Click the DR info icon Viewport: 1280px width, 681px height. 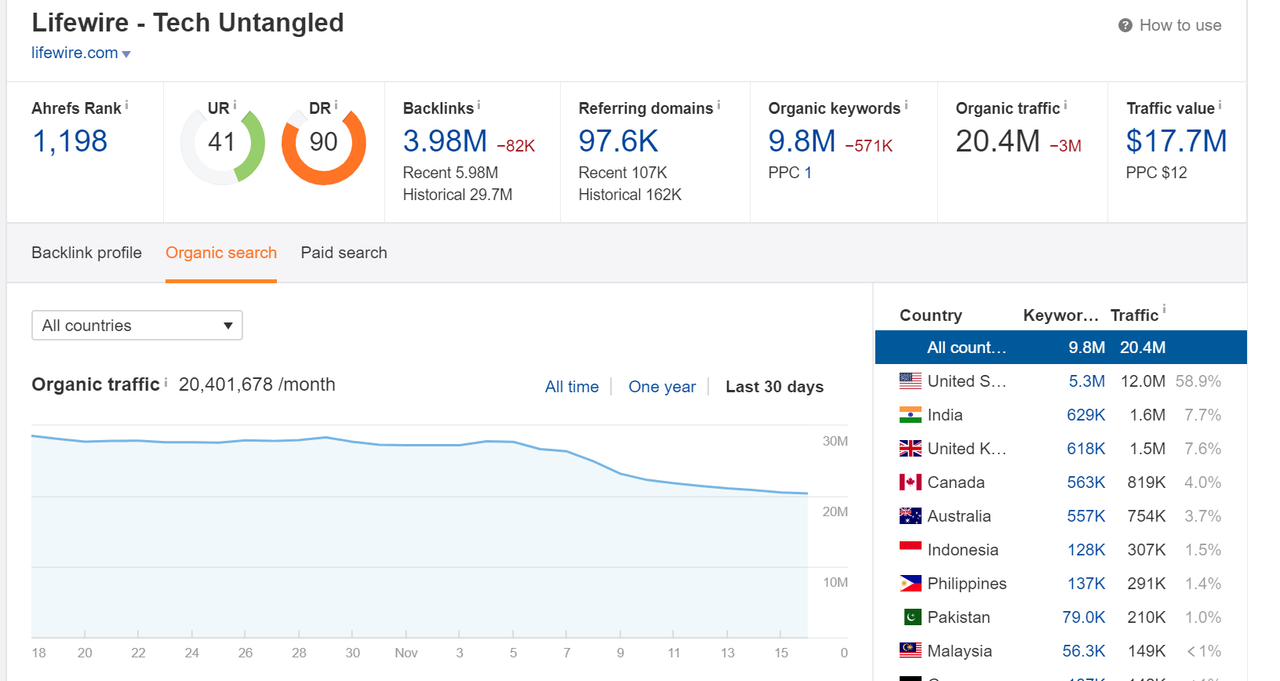(x=336, y=105)
